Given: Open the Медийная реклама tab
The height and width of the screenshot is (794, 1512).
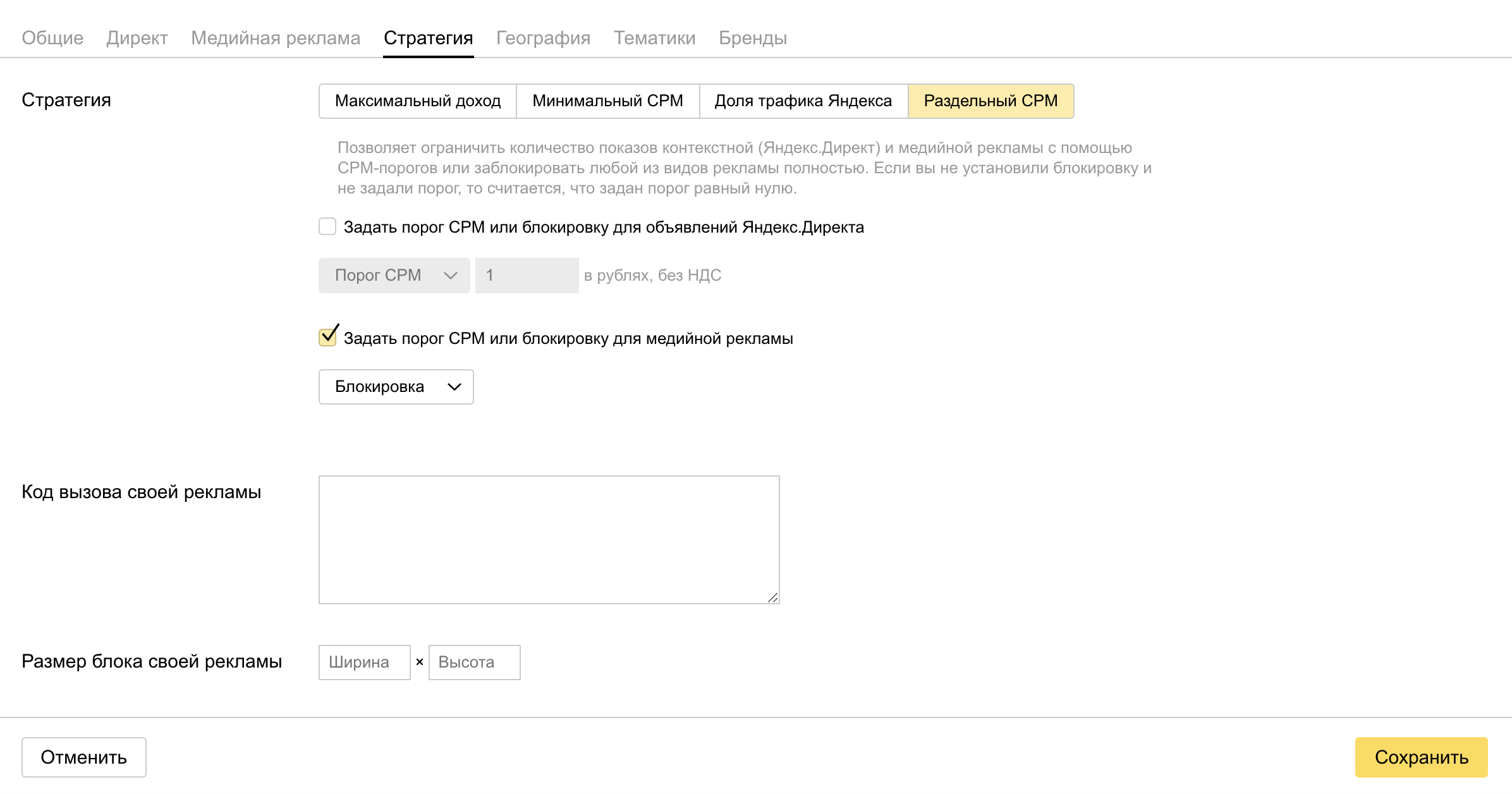Looking at the screenshot, I should coord(276,38).
